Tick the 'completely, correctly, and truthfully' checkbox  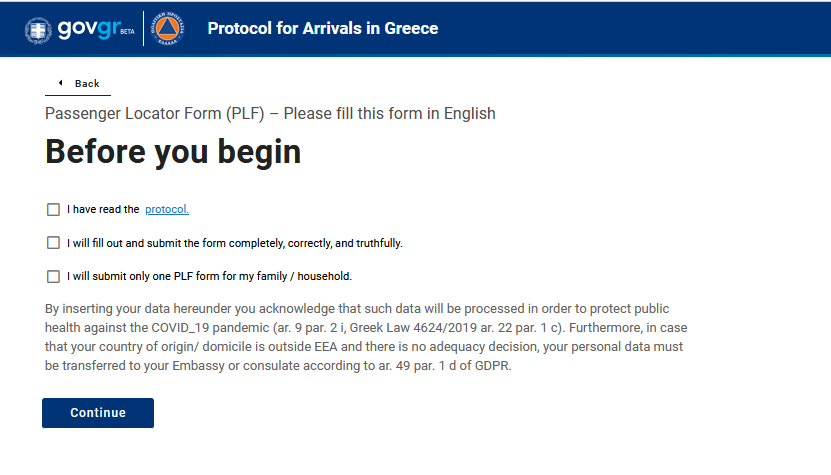pos(53,243)
